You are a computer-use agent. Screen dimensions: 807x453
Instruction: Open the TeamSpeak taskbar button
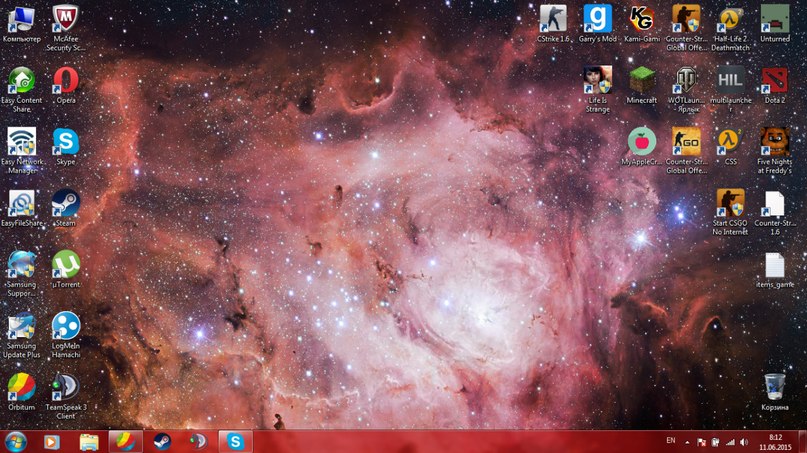(199, 442)
